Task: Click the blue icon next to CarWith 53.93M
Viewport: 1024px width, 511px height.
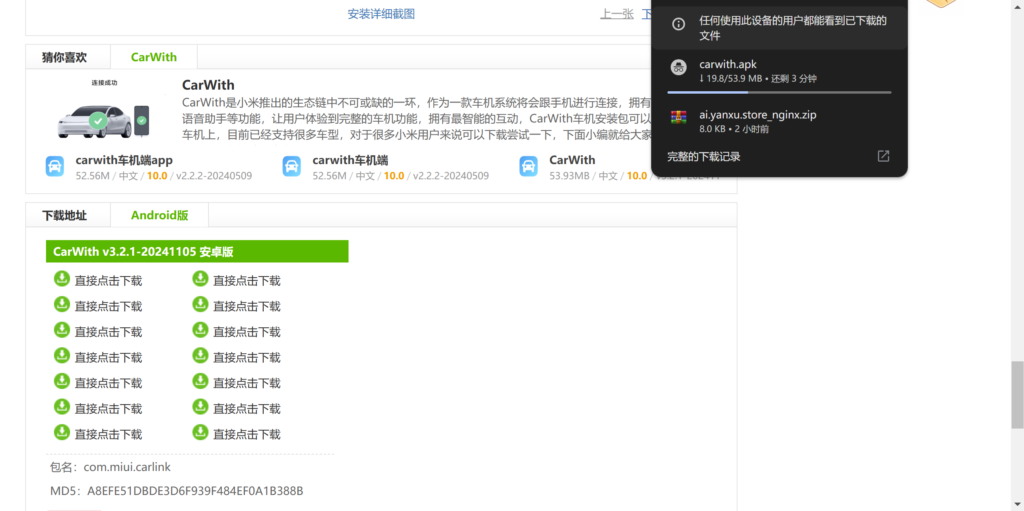Action: tap(528, 167)
